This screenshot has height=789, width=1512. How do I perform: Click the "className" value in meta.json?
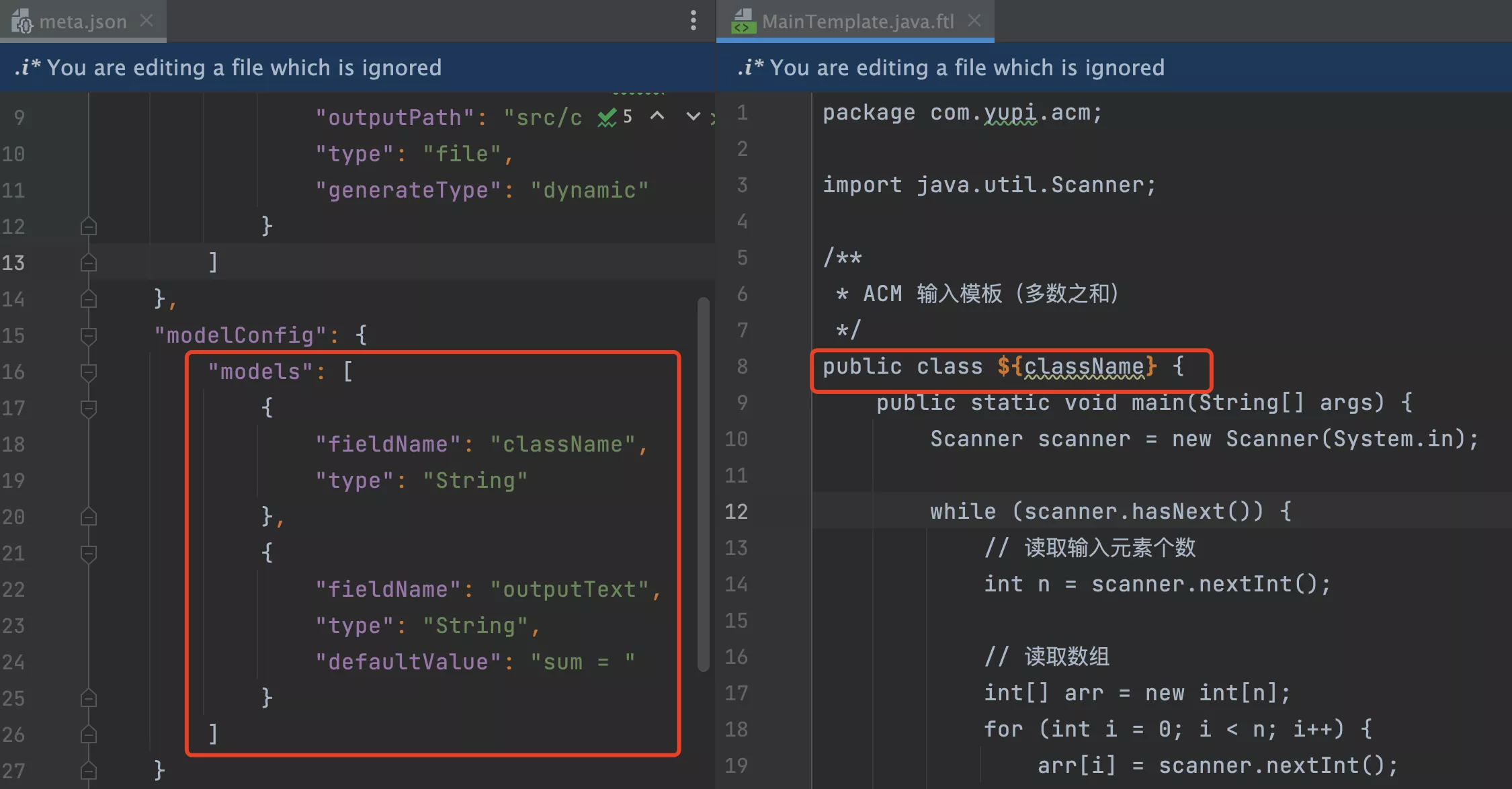pyautogui.click(x=562, y=444)
